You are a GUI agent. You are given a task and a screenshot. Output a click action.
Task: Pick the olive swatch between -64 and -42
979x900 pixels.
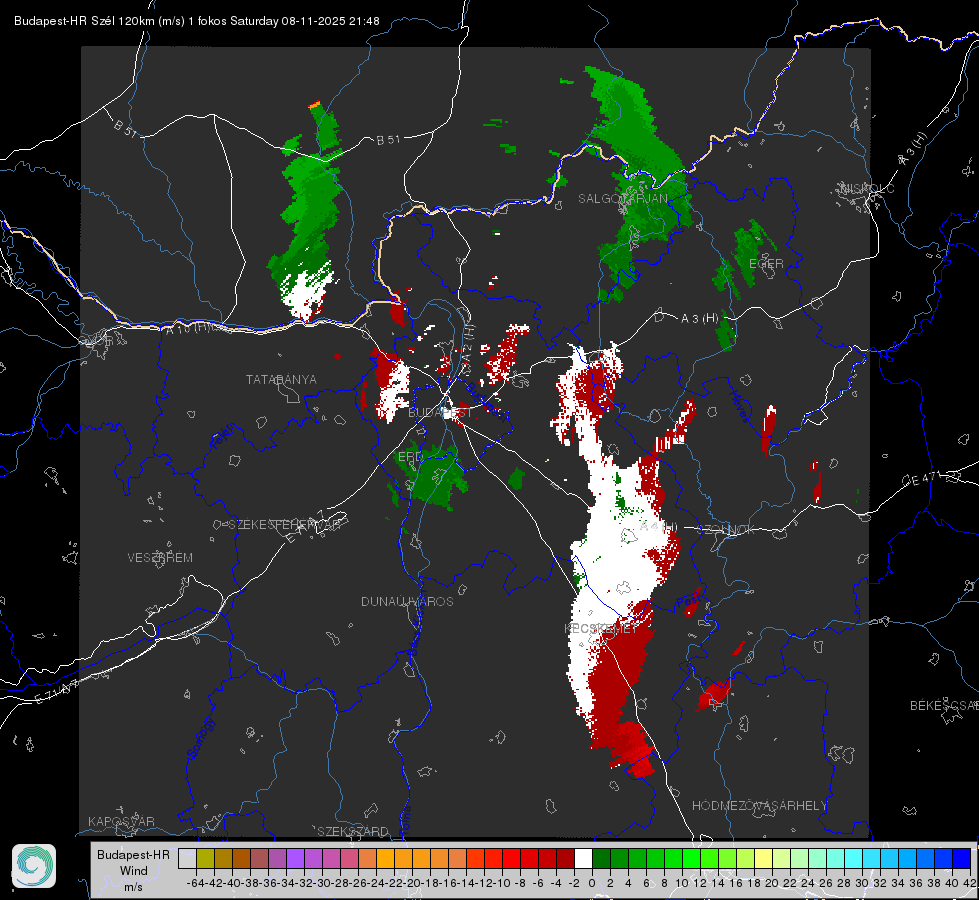click(x=205, y=859)
